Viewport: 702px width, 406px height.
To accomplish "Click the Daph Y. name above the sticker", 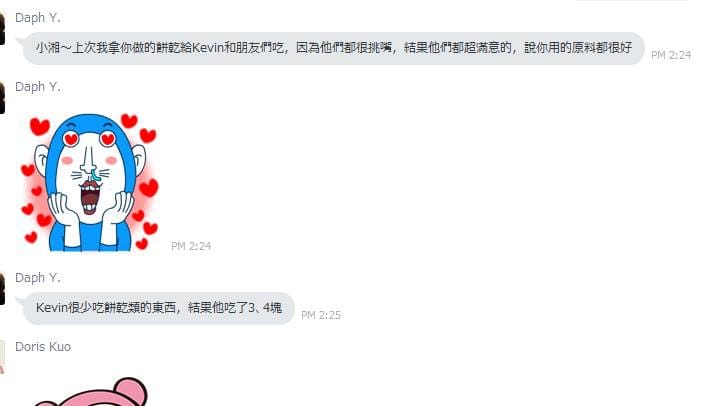I will (38, 87).
